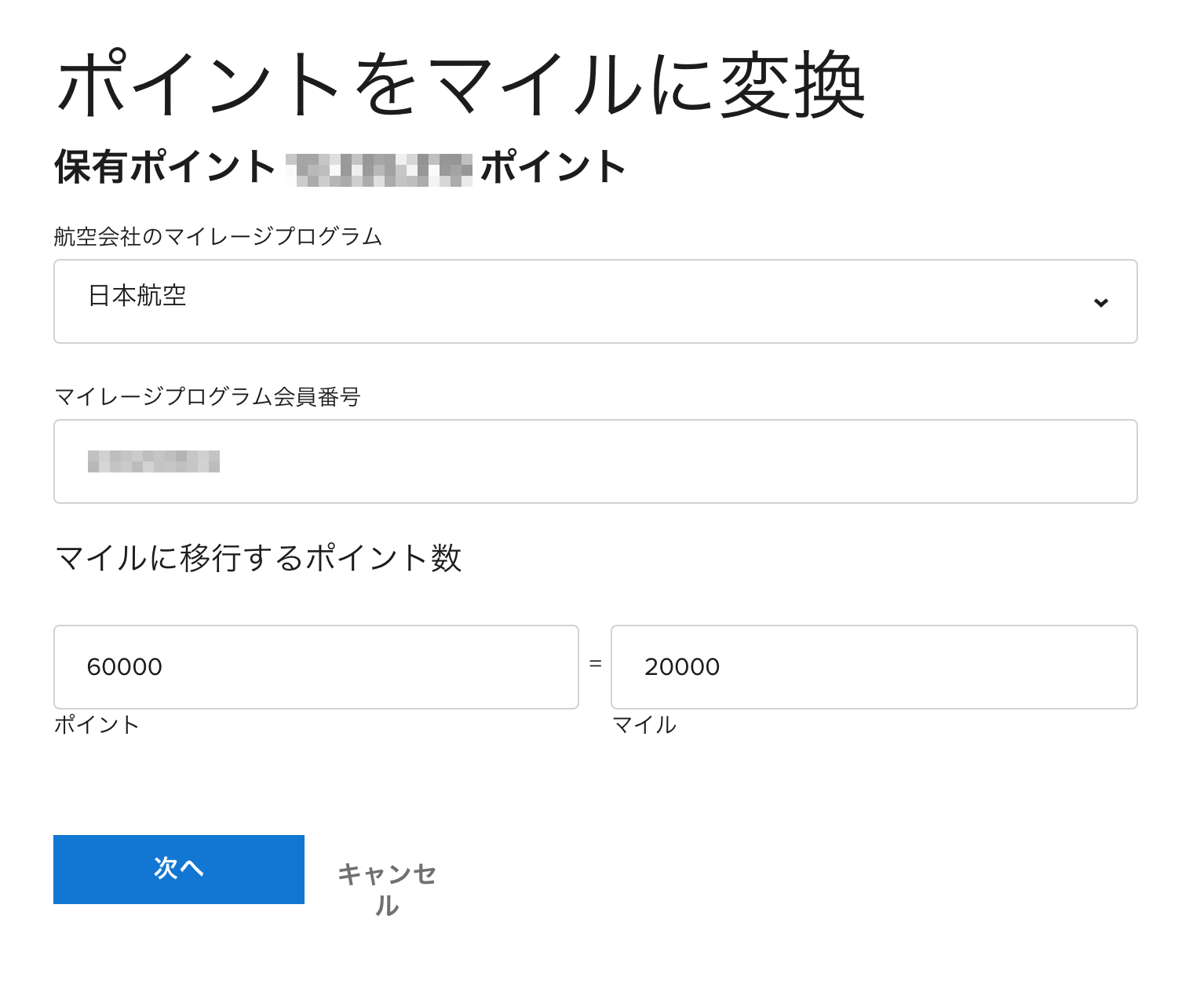Viewport: 1204px width, 992px height.
Task: Select the 日本航空 text in dropdown
Action: 137,296
